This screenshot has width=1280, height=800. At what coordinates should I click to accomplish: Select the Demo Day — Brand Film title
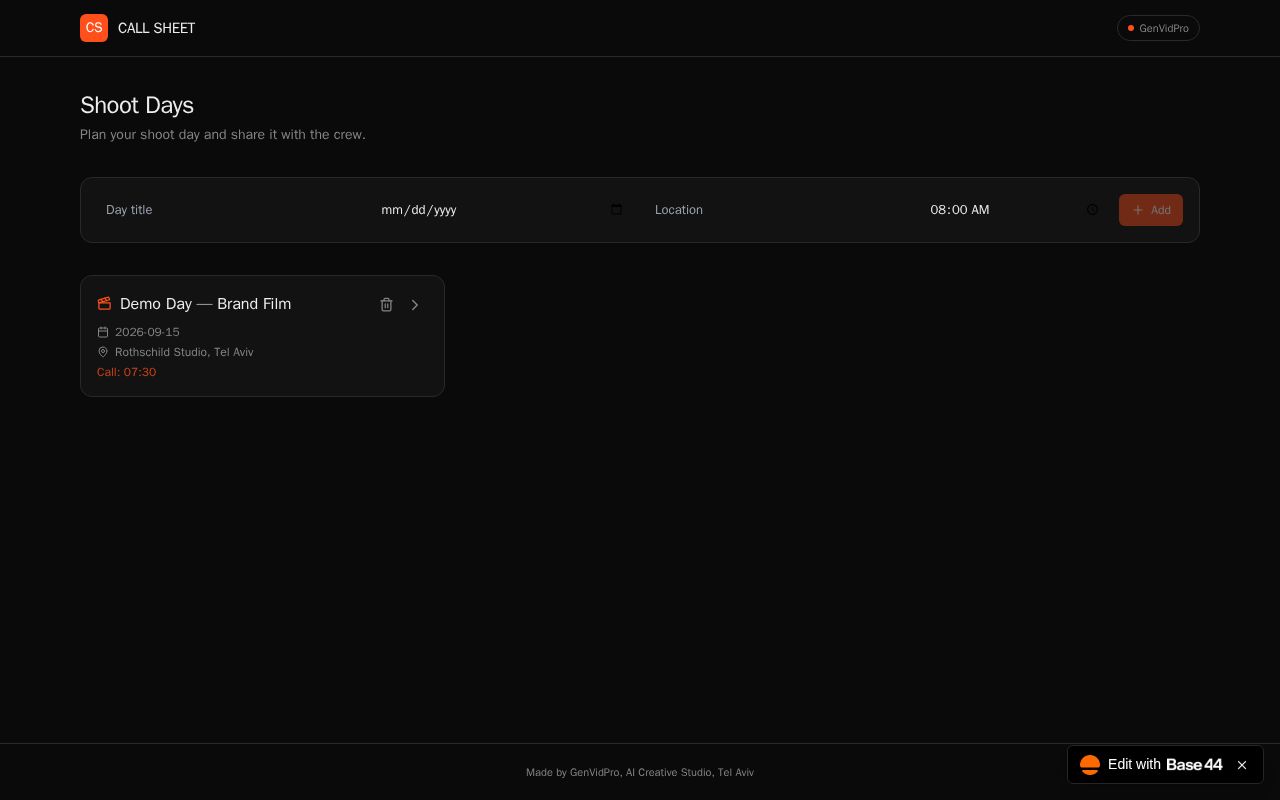205,304
